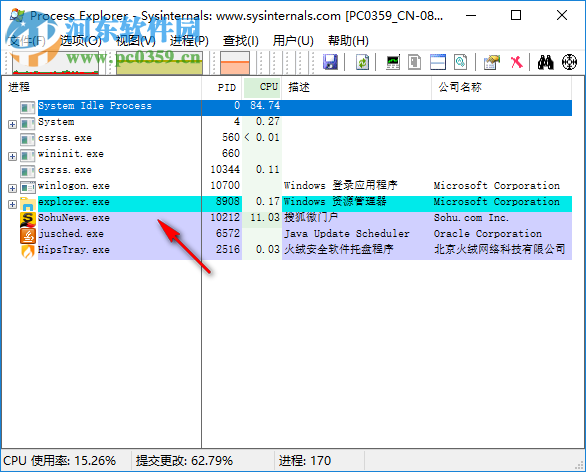Maximize the Process Explorer window
Screen dimensions: 586x472
(x=516, y=16)
